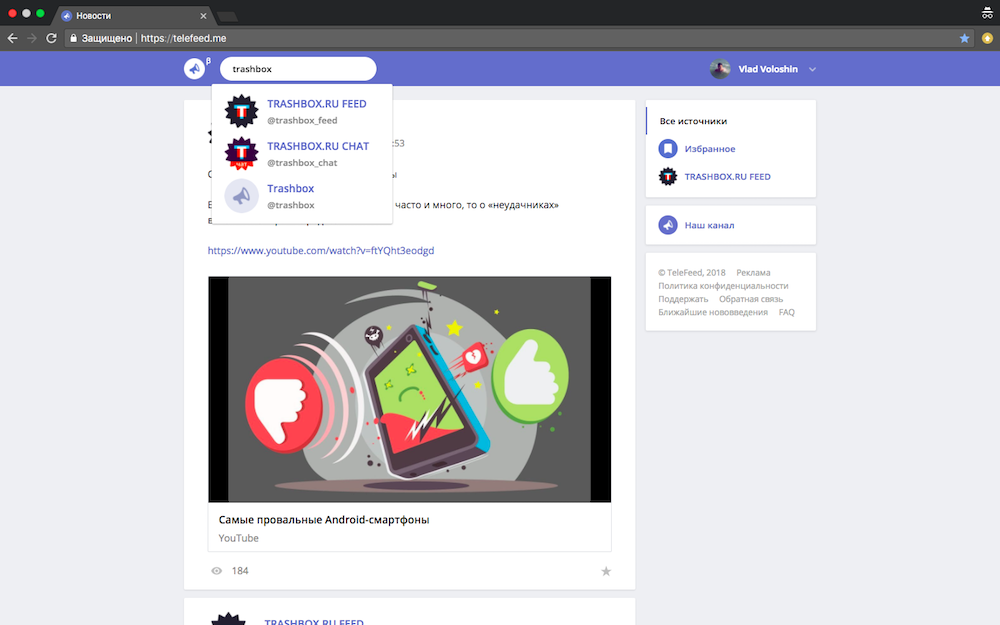Click the Наш канал megaphone icon

668,225
